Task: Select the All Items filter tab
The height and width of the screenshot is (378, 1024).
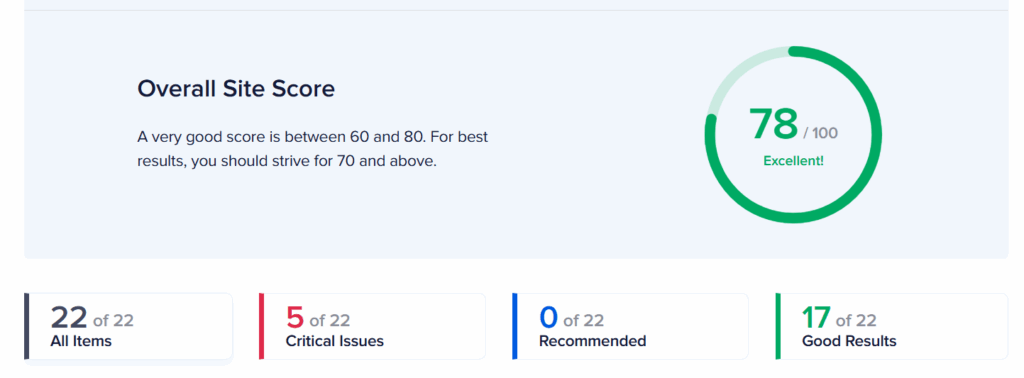Action: 129,326
